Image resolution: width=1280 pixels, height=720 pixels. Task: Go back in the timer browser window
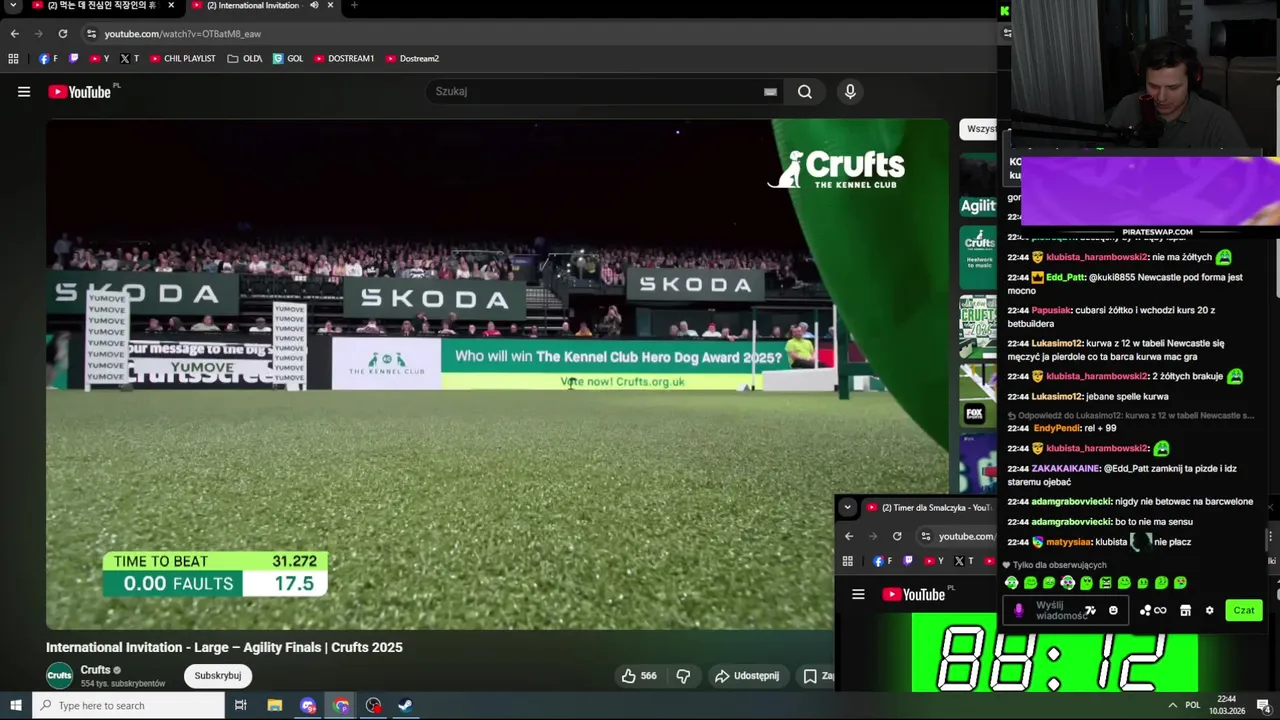click(849, 536)
